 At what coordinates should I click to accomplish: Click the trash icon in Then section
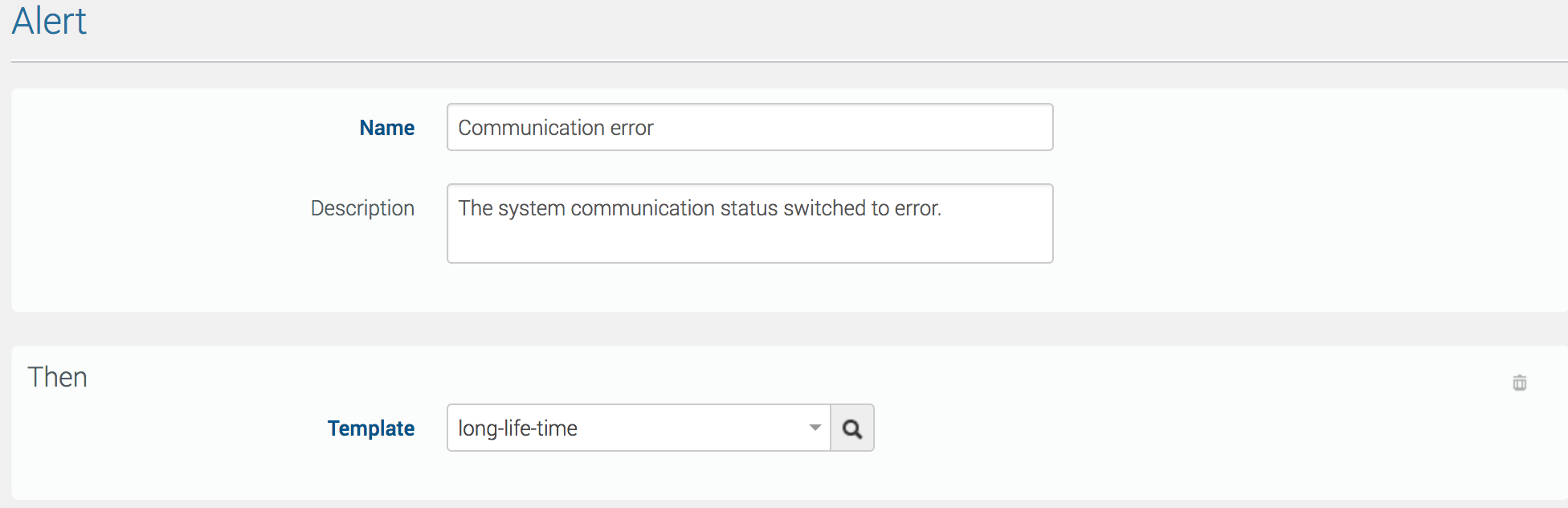click(1519, 383)
